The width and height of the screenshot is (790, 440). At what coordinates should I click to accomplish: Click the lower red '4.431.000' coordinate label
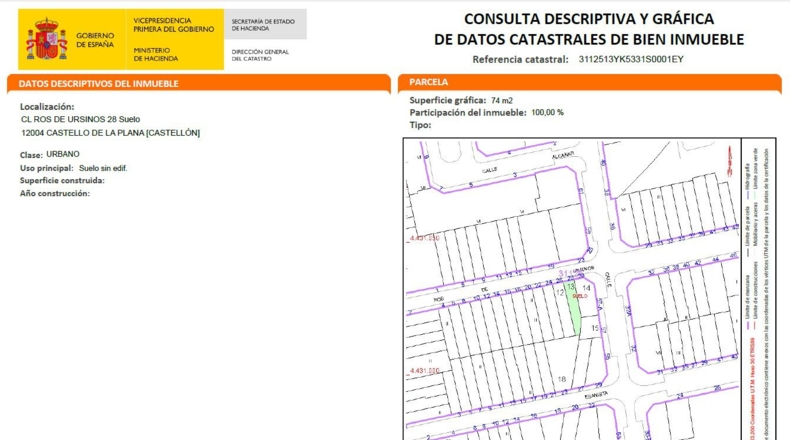point(424,371)
